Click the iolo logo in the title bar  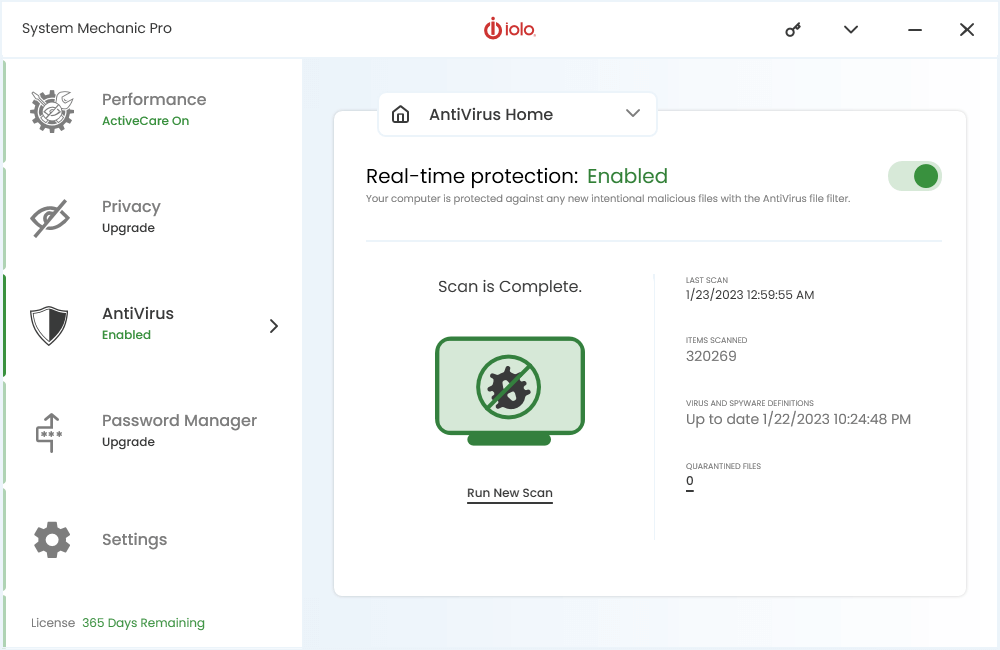pyautogui.click(x=509, y=29)
